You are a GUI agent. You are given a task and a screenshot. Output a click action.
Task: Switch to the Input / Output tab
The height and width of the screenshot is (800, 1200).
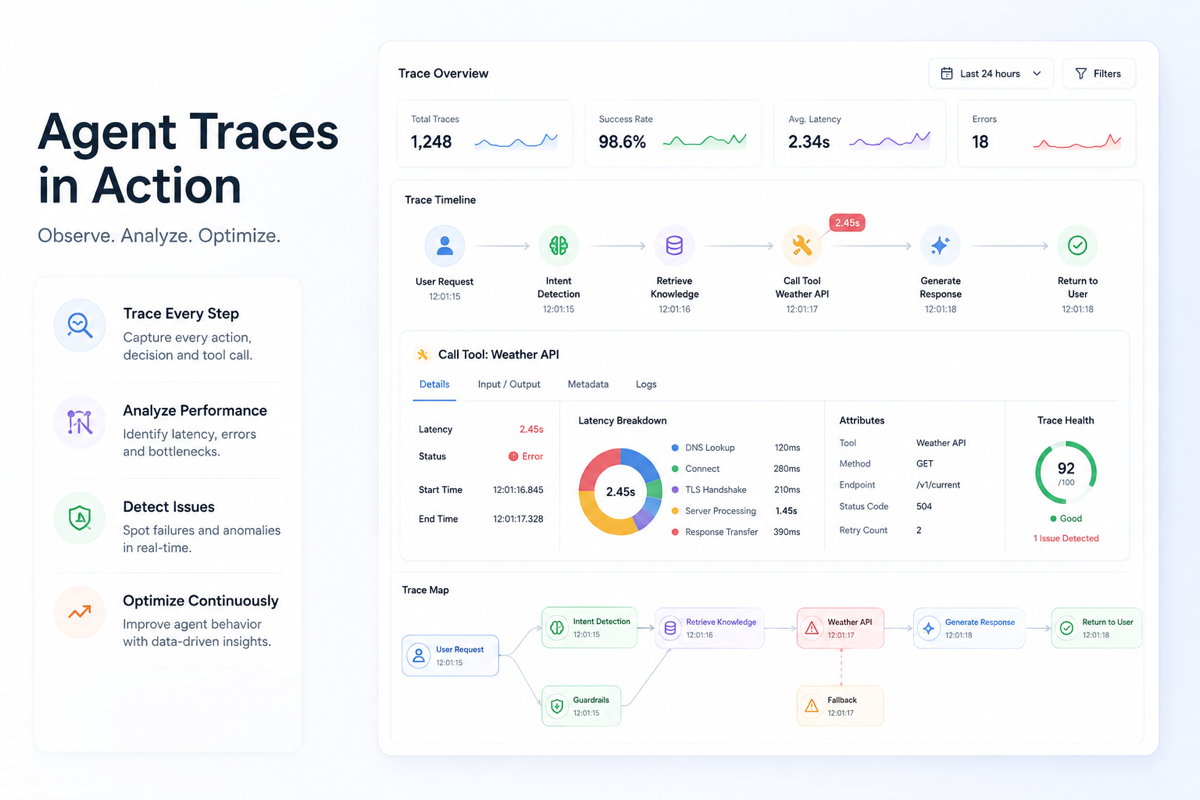click(x=509, y=384)
